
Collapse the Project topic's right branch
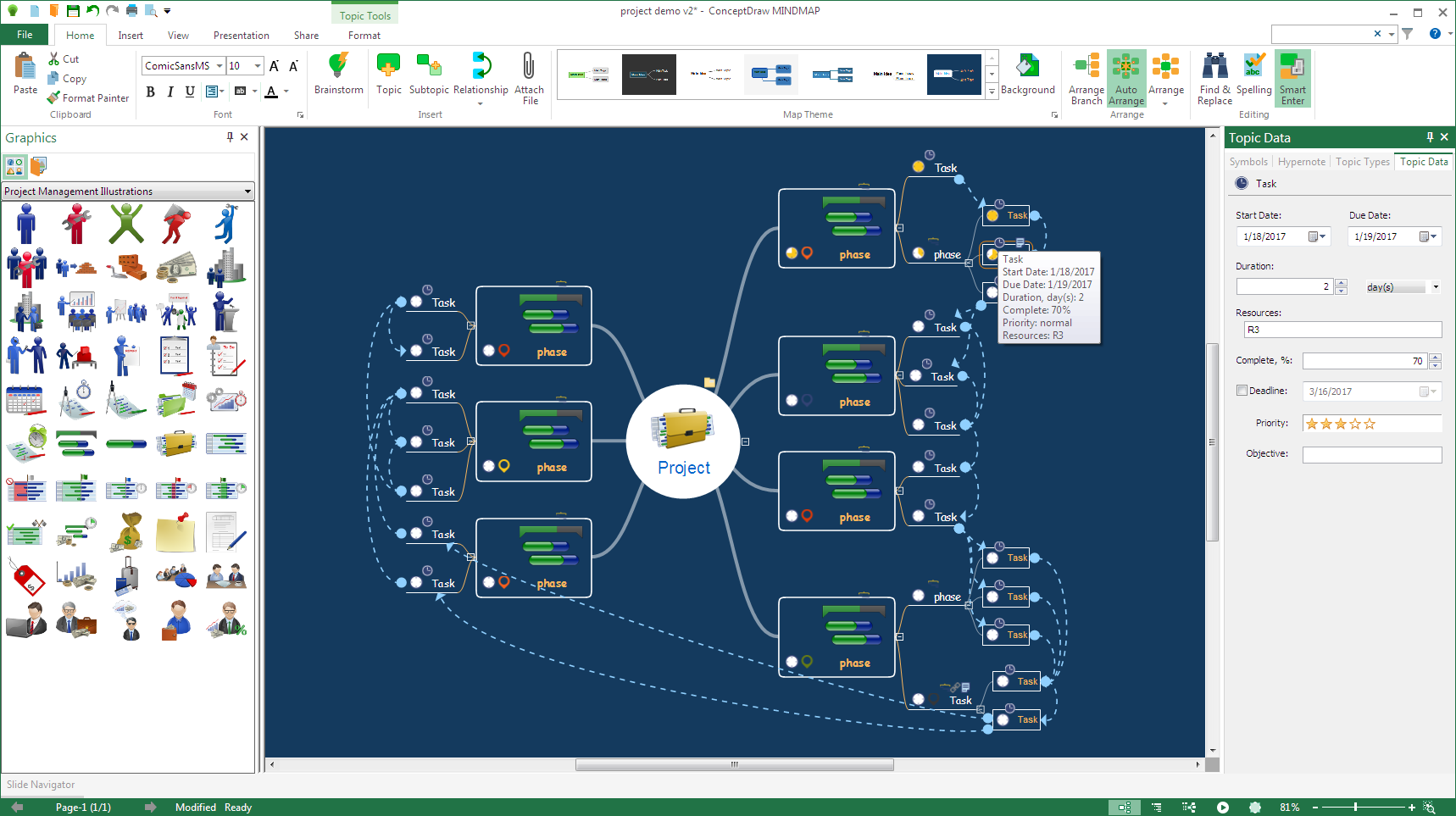click(745, 441)
